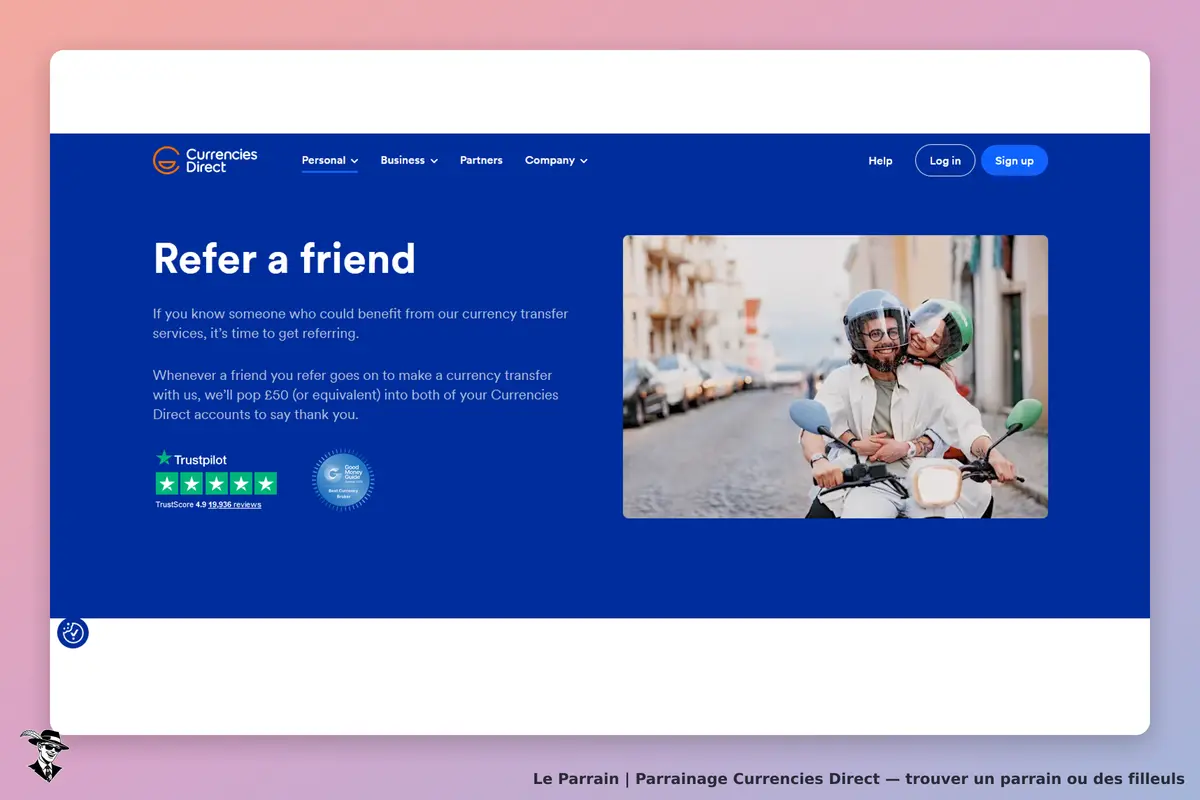The width and height of the screenshot is (1200, 800).
Task: Click the 'Le Parrain | Parrainage Currencies Direct' caption
Action: (x=858, y=778)
